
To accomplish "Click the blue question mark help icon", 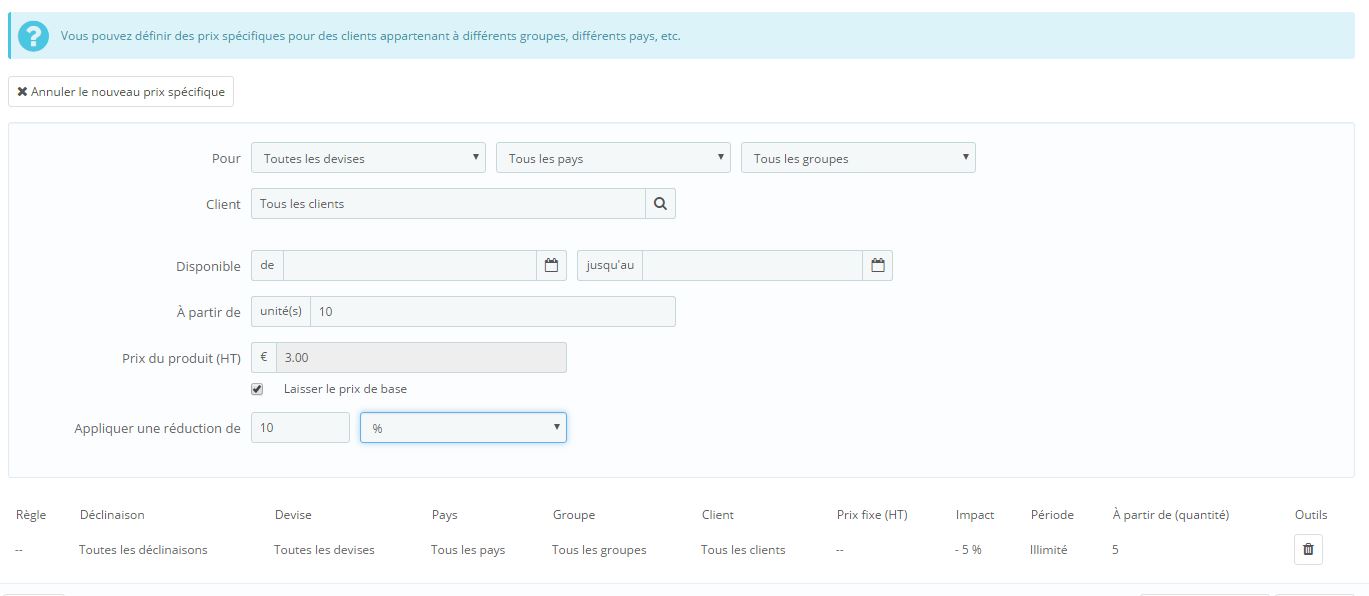I will [x=34, y=36].
